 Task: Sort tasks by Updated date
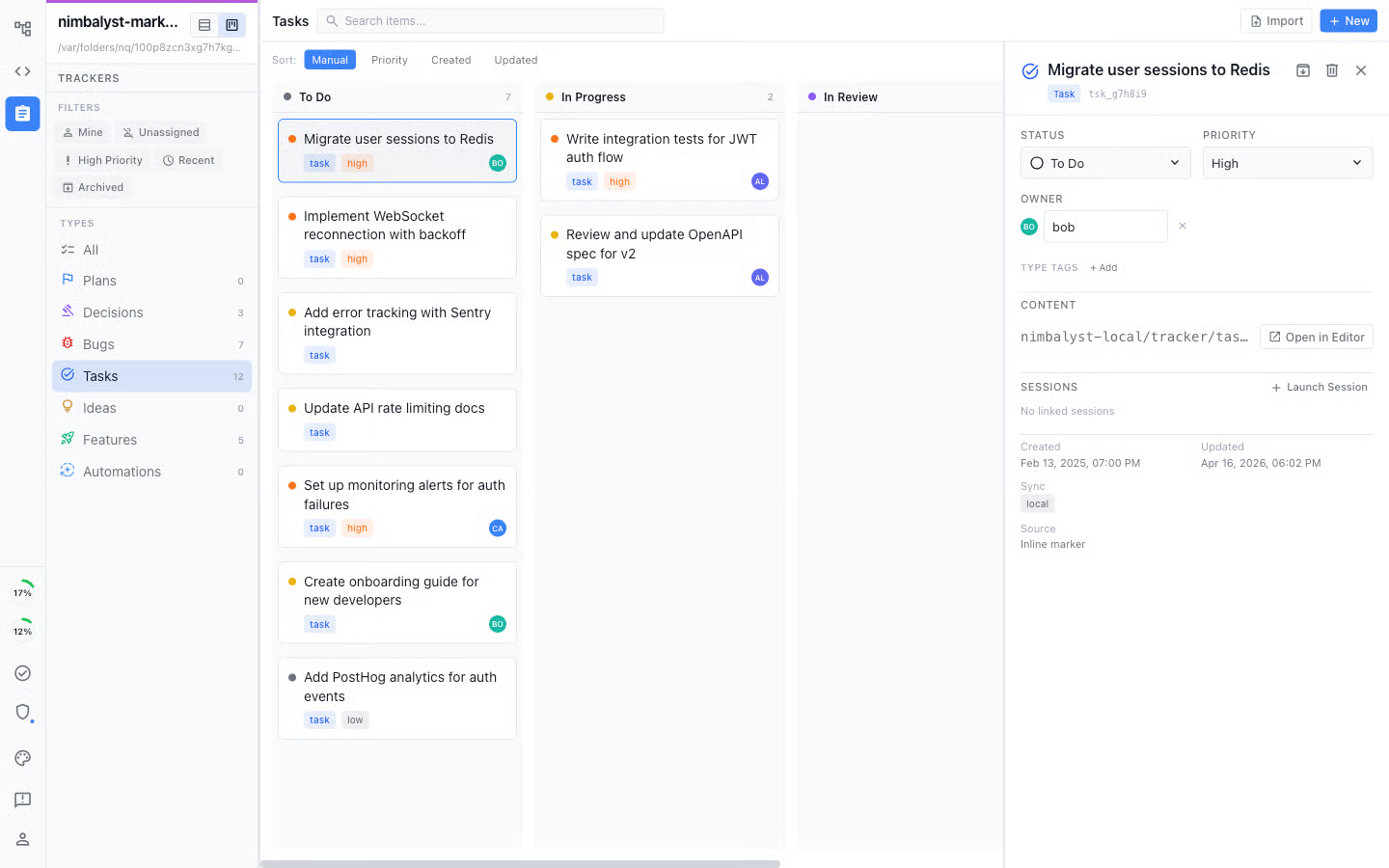click(516, 60)
